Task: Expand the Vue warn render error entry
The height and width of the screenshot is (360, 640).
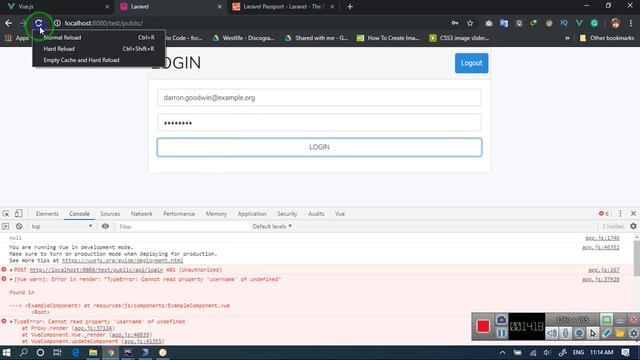Action: 11,279
